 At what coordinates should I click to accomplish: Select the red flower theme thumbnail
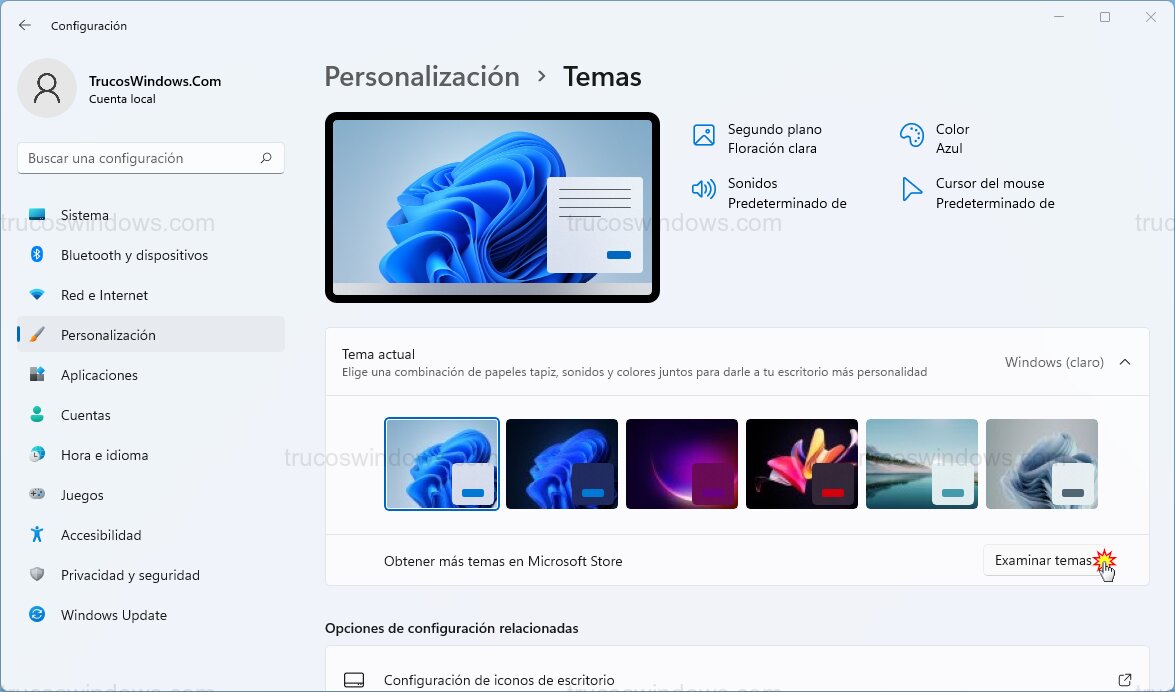tap(802, 463)
